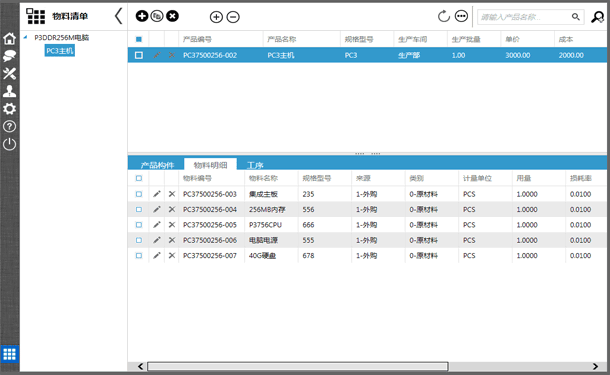Switch to the 物料明细 tab
Screen dimensions: 610x375
(x=210, y=165)
